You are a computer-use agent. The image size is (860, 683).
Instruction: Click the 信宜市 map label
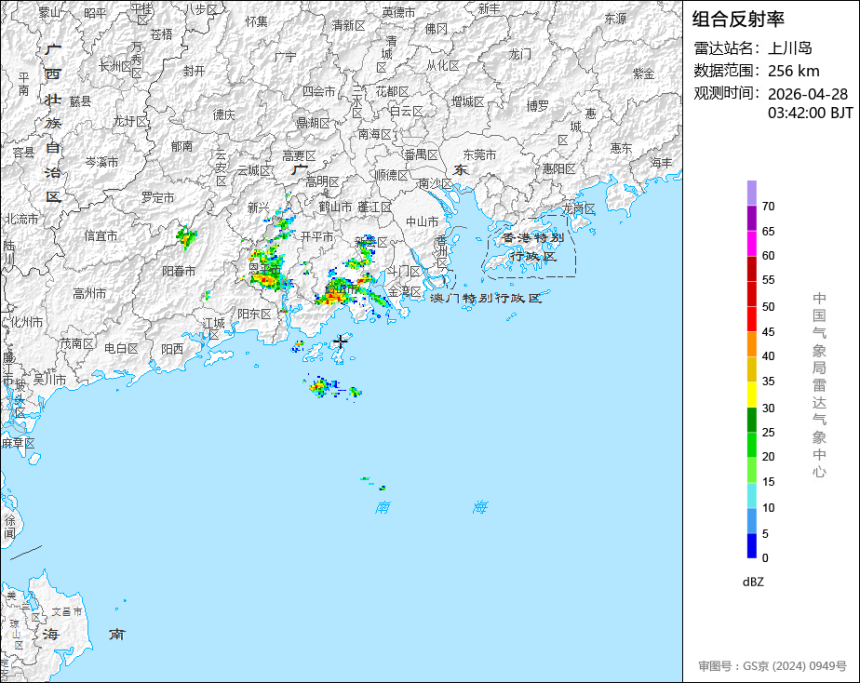coord(101,236)
